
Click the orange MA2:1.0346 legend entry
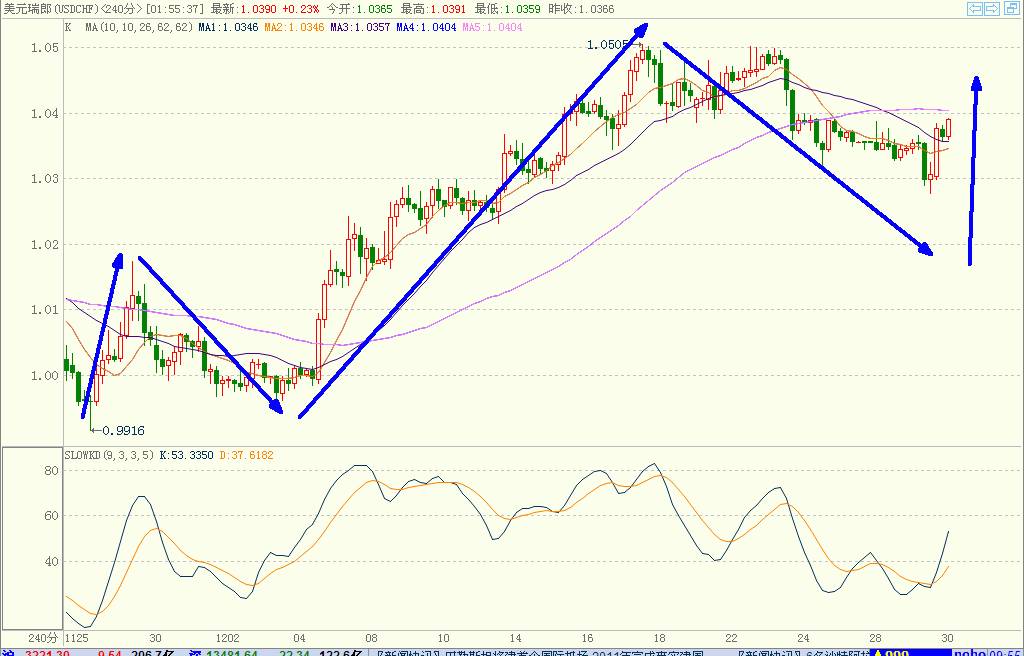tap(295, 27)
